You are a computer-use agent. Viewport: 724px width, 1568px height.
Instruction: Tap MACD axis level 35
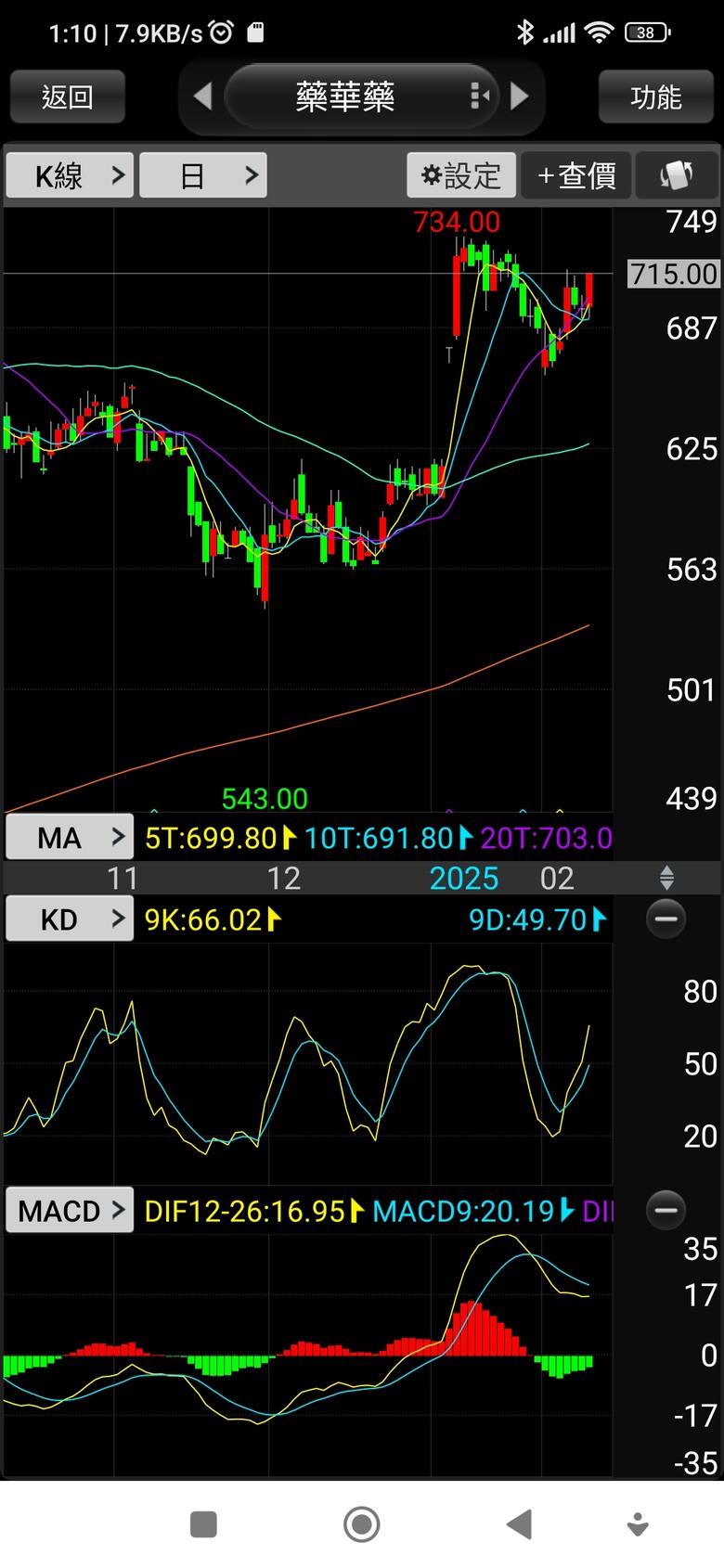[700, 1249]
